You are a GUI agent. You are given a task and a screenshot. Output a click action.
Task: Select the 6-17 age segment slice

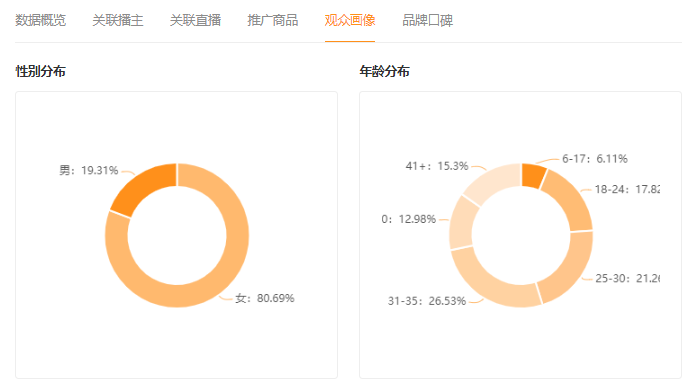click(x=533, y=175)
